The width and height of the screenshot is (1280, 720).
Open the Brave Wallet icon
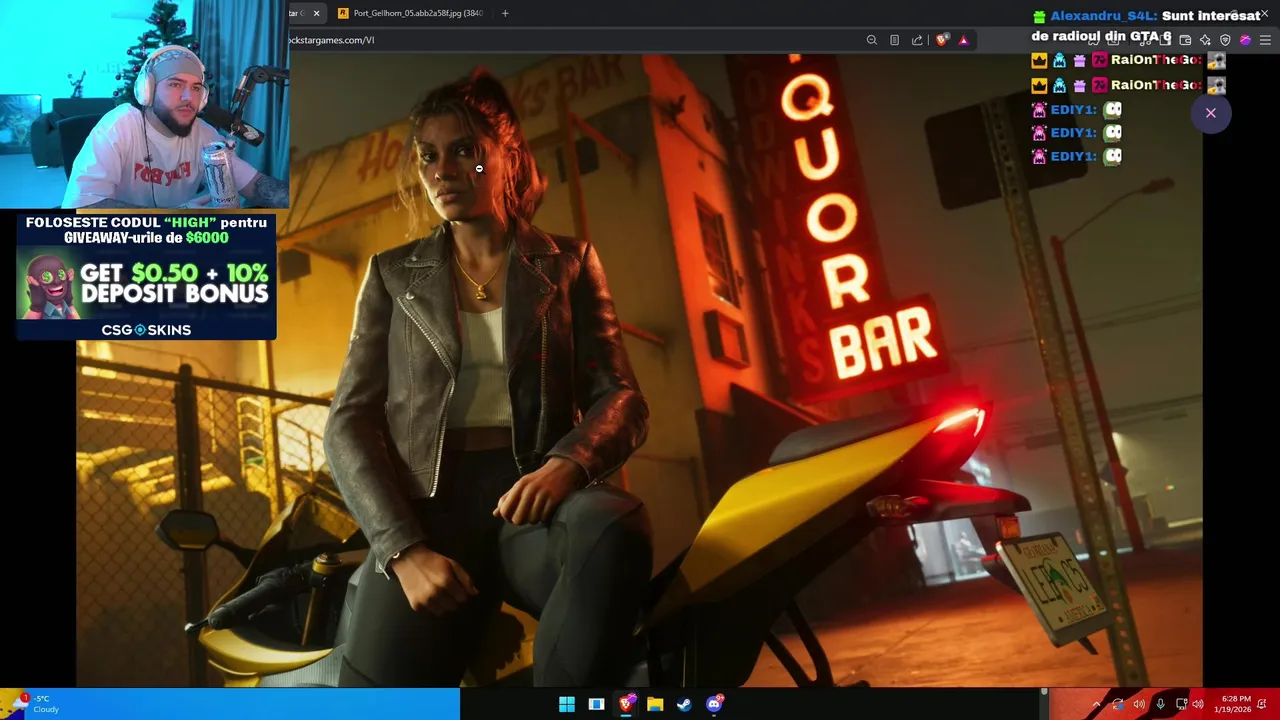tap(1185, 40)
